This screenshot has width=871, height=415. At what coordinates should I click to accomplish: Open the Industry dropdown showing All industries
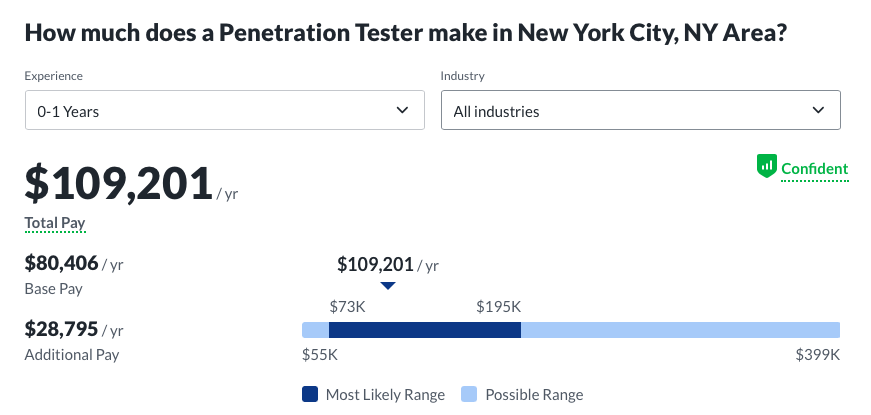tap(640, 111)
